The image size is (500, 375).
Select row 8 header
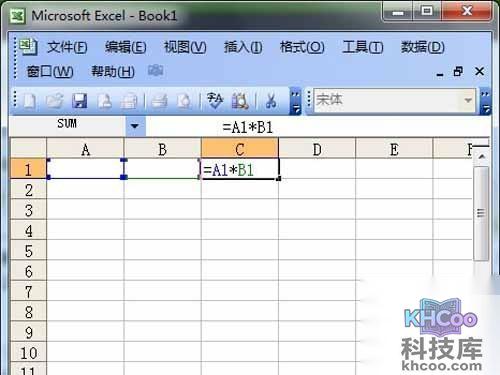28,312
